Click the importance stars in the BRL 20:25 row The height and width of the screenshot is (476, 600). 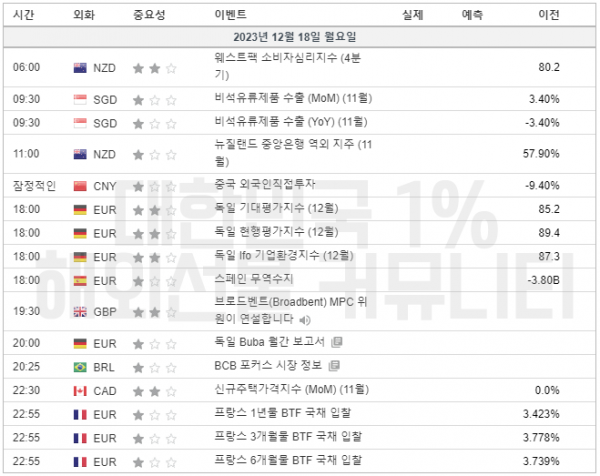pos(155,368)
